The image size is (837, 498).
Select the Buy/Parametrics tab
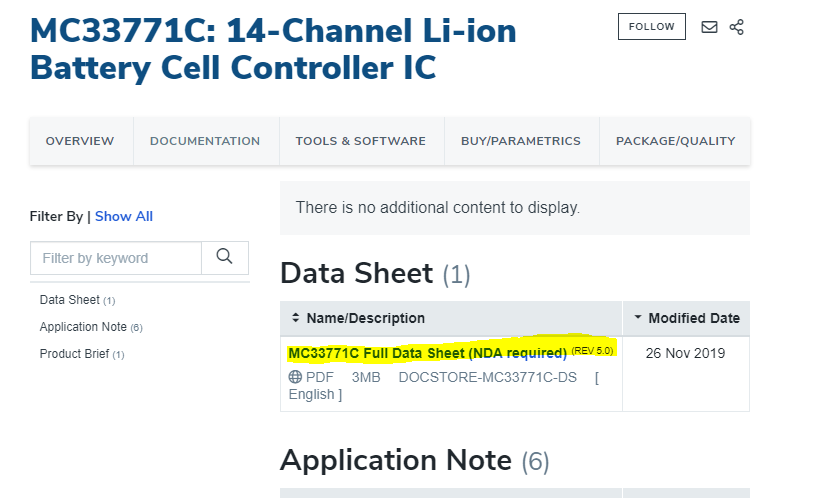[x=520, y=141]
